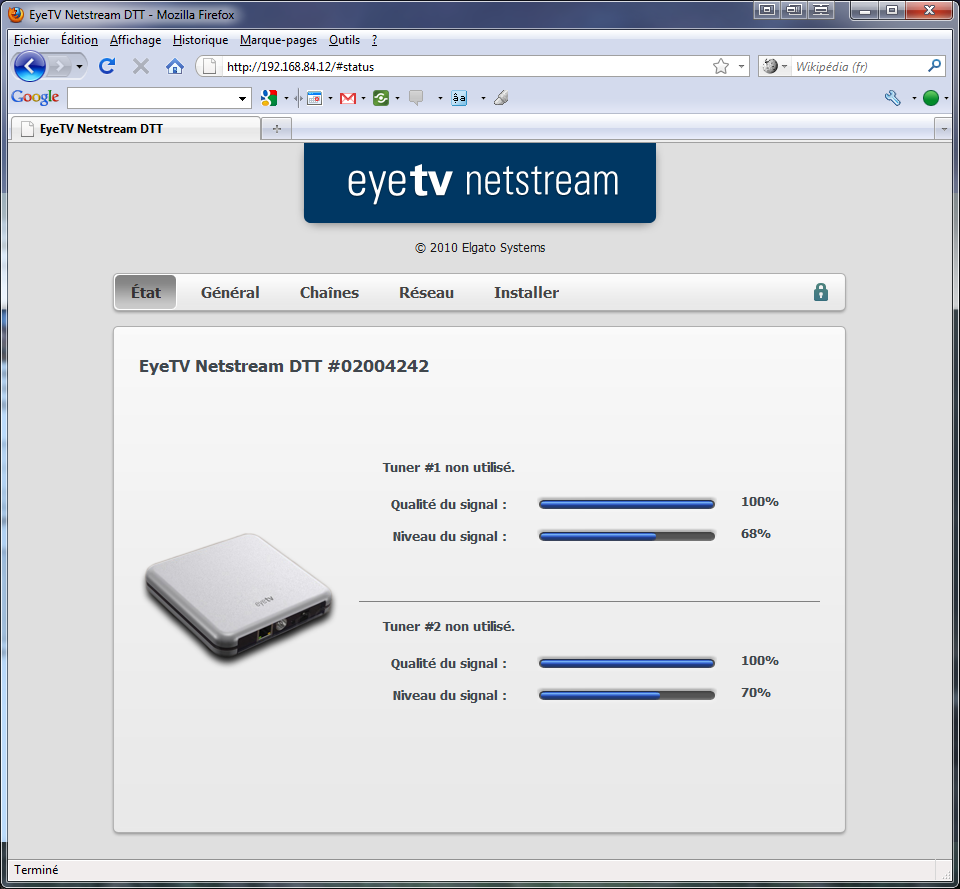Image resolution: width=960 pixels, height=889 pixels.
Task: Open Google toolbar wrench settings icon
Action: pos(893,98)
